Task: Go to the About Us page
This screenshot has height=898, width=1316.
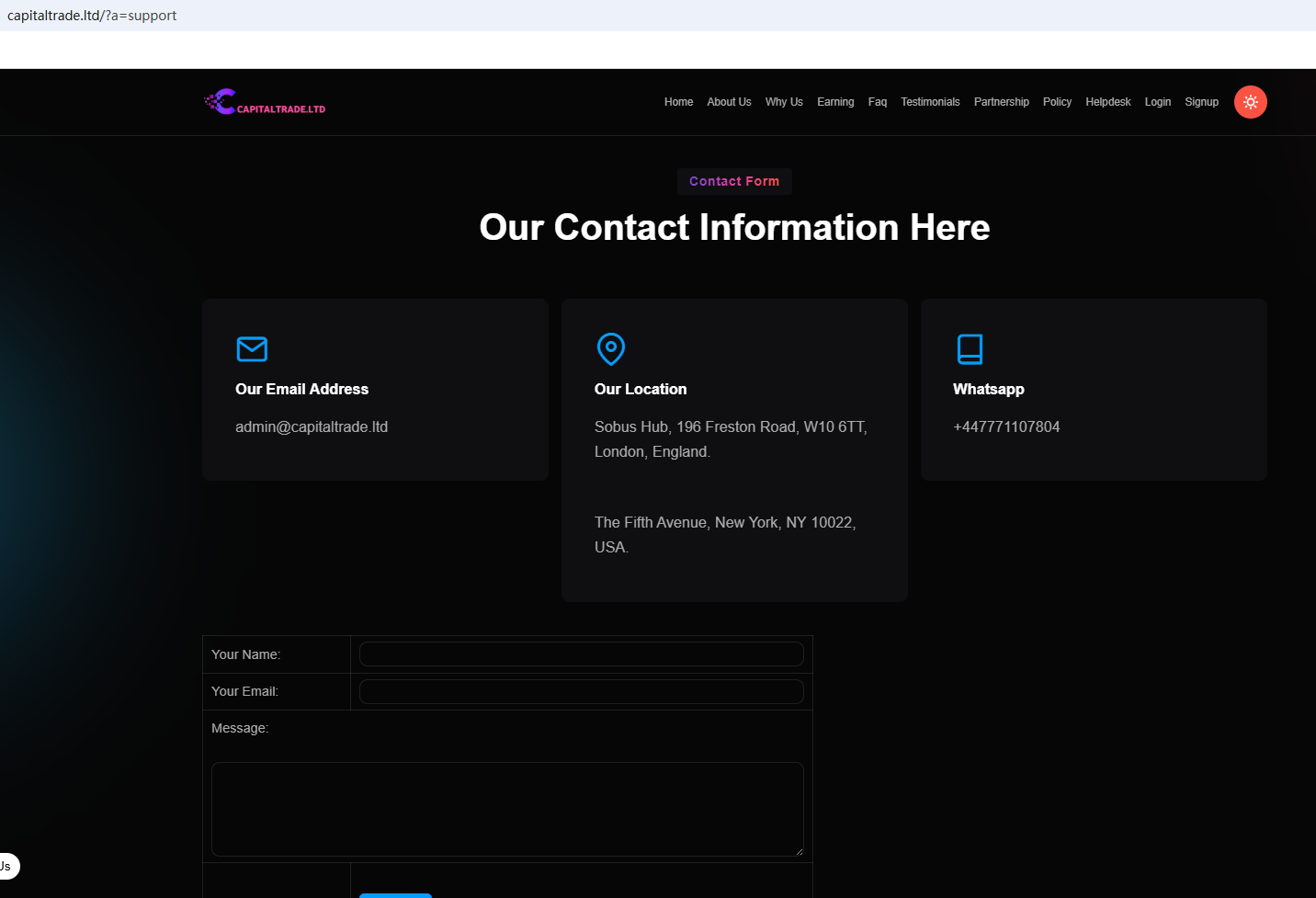Action: tap(729, 102)
